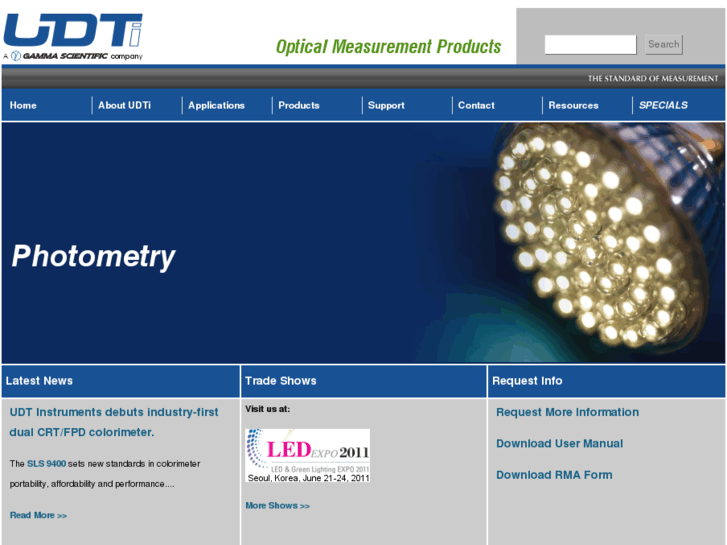Click the 'Visit us at:' text

[x=268, y=409]
